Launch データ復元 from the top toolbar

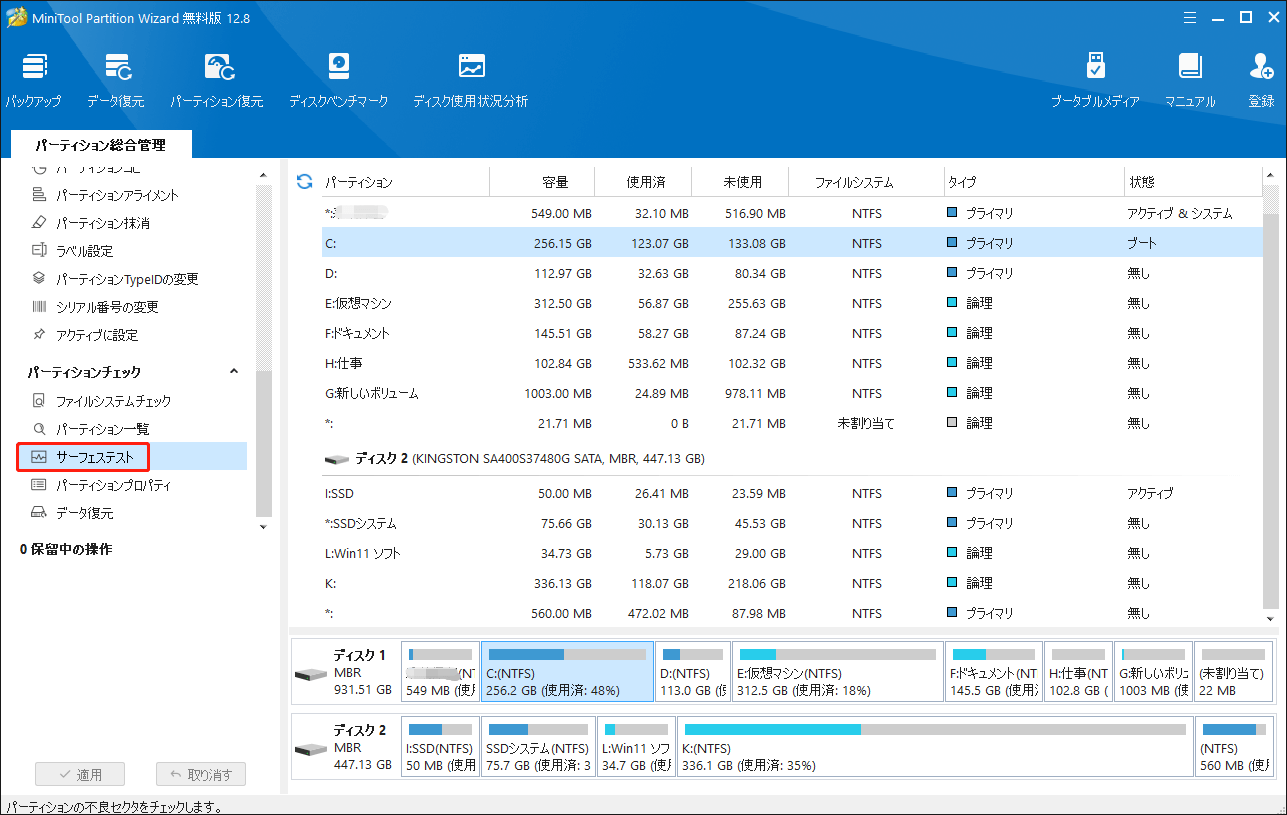[x=115, y=80]
